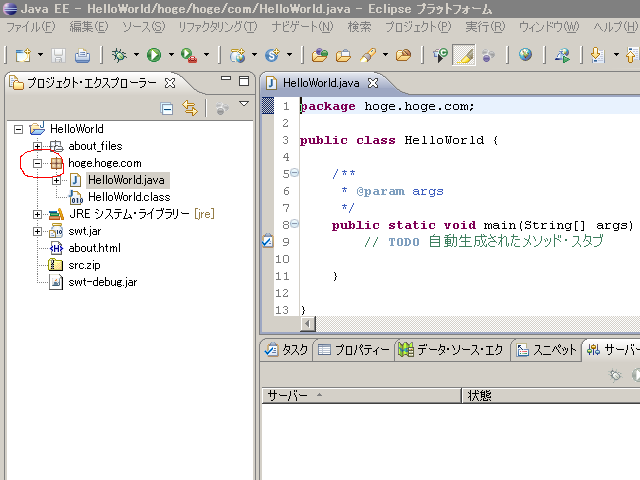Click the Collapse All icon in Project Explorer
The width and height of the screenshot is (640, 480).
pyautogui.click(x=167, y=109)
